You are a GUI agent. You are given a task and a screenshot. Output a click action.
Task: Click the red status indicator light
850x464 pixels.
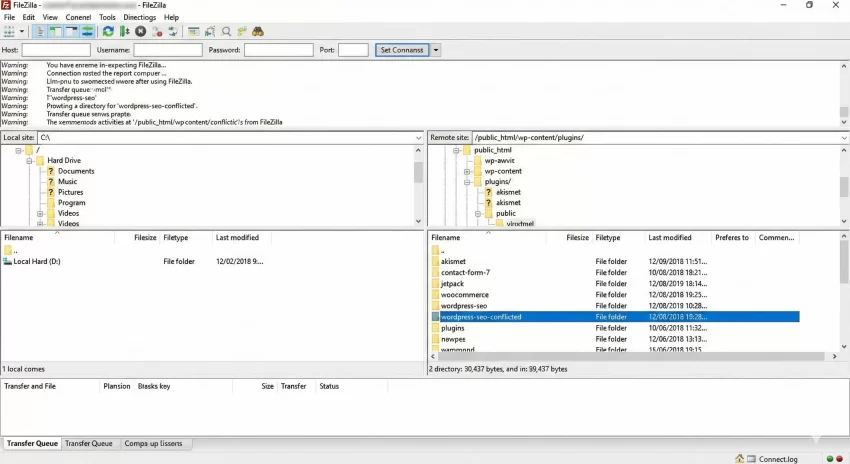(840, 459)
